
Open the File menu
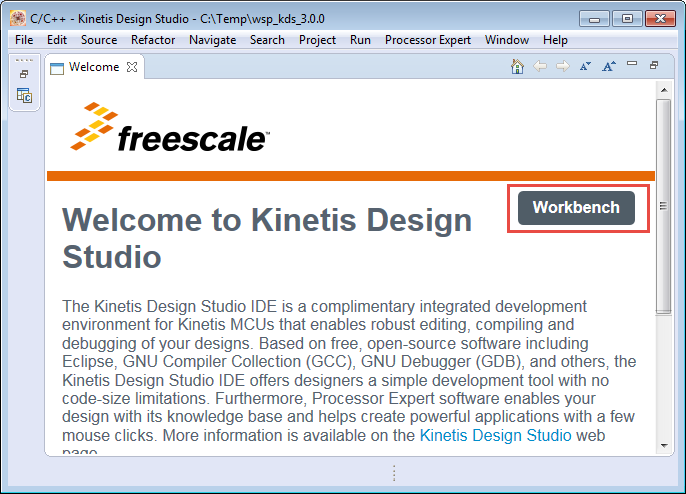pos(24,40)
